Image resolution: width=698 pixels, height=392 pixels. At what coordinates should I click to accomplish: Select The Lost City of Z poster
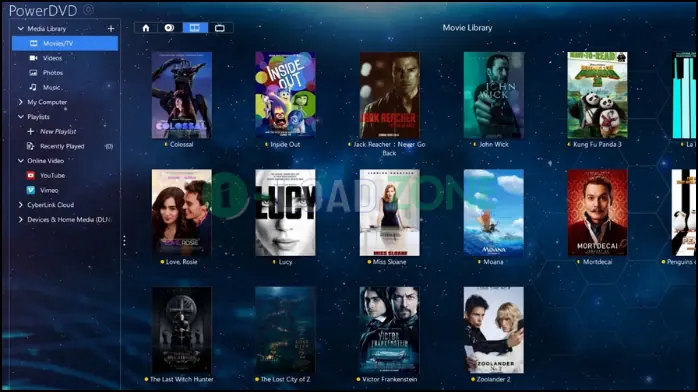(285, 330)
